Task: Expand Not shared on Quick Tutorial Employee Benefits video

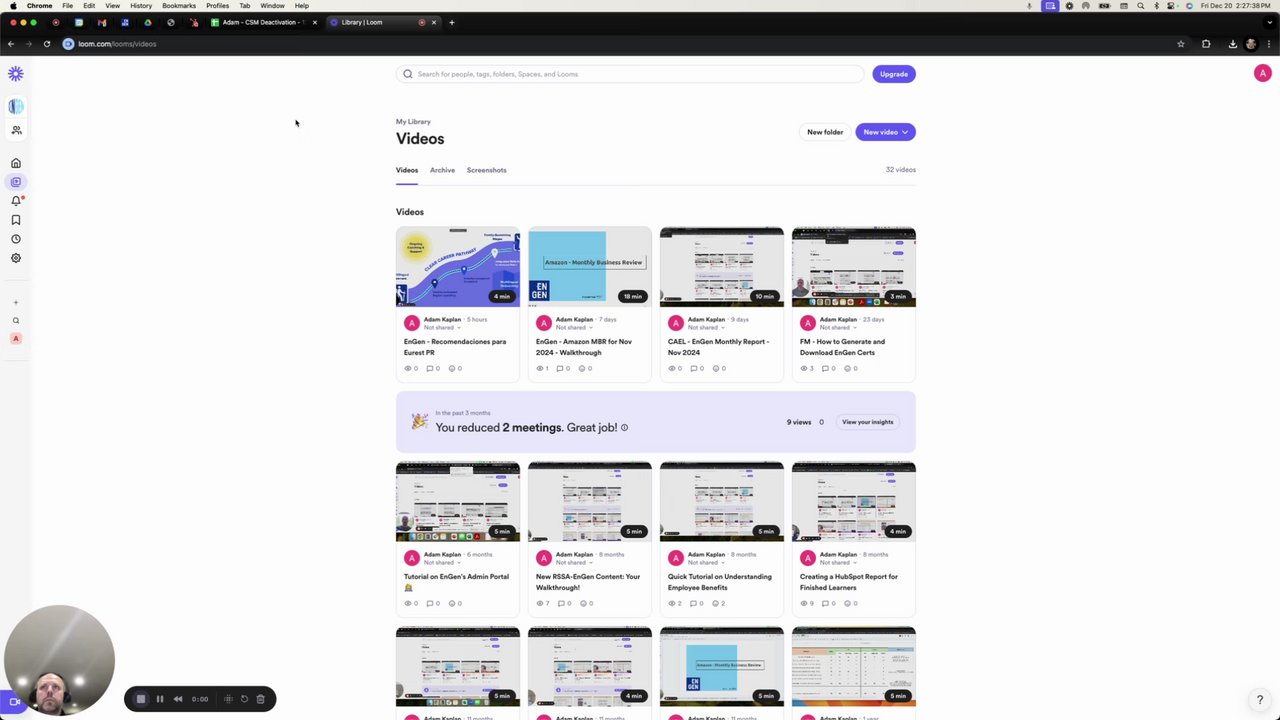Action: tap(704, 562)
